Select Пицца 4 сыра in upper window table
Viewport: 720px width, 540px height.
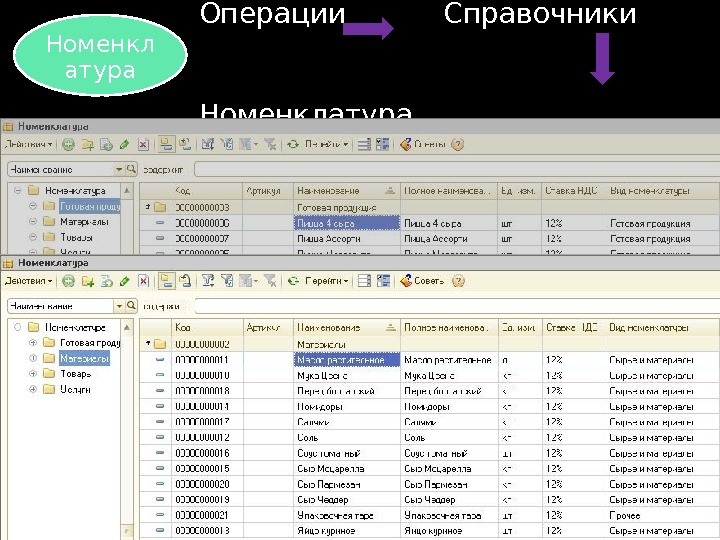[x=347, y=223]
